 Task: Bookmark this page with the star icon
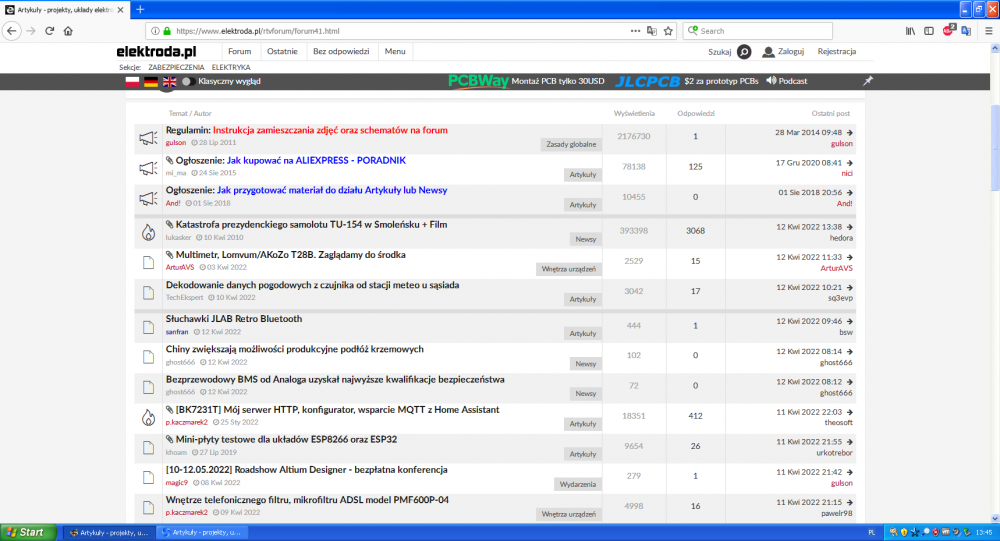668,31
